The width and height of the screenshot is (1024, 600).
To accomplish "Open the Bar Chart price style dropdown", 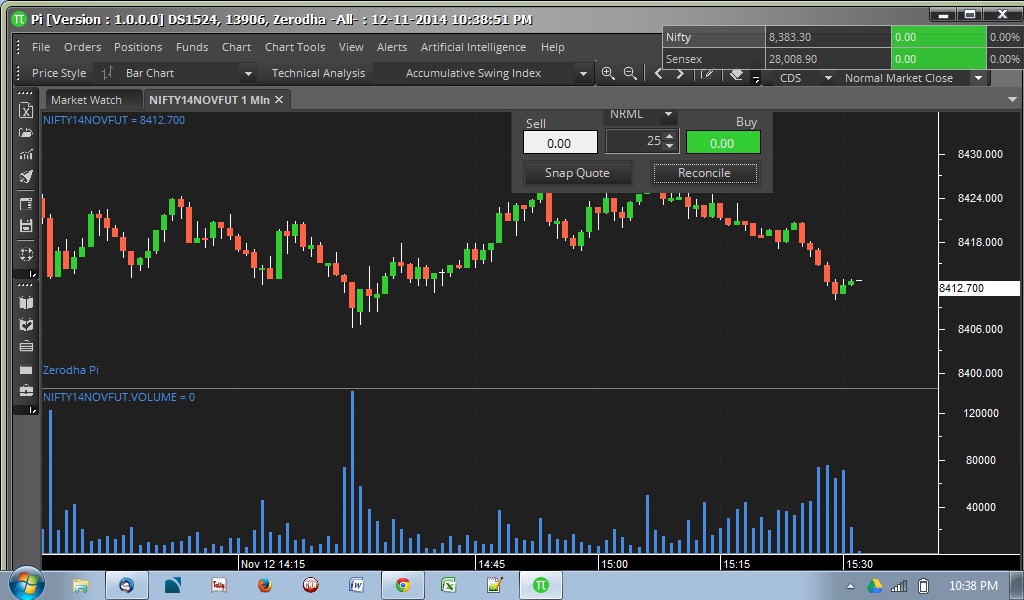I will 248,73.
